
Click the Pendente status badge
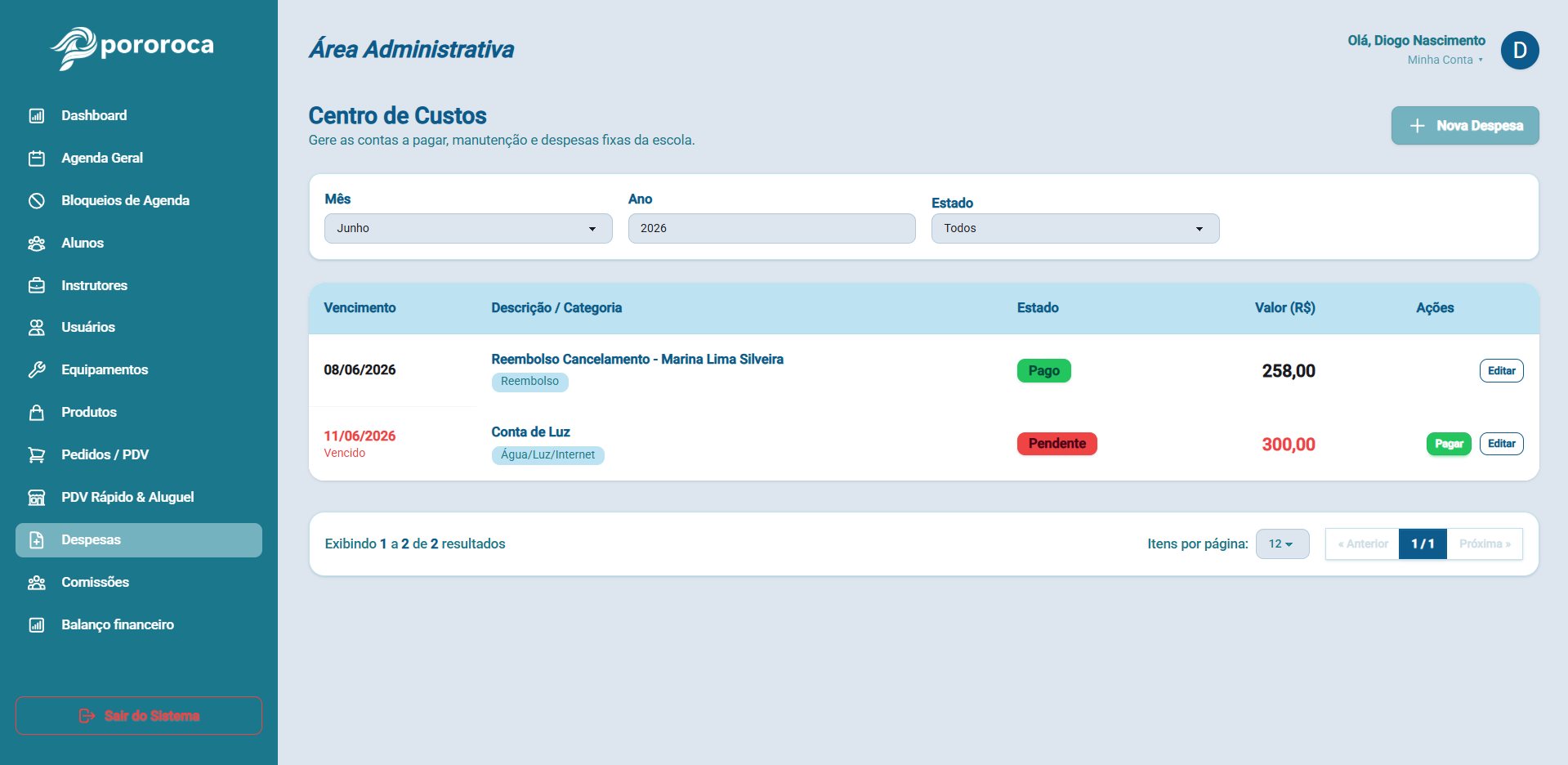[x=1057, y=444]
